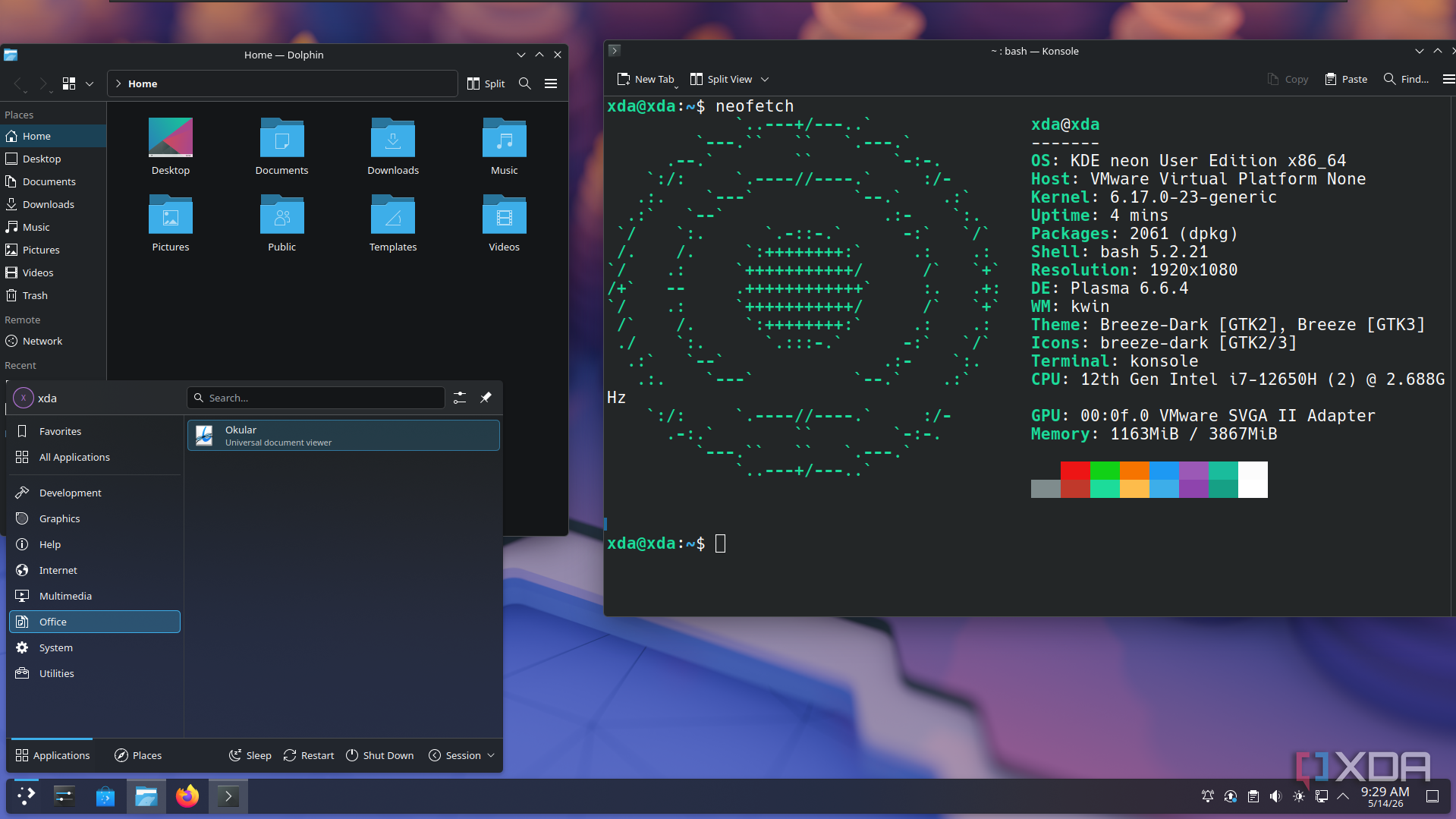Launch System Settings from the taskbar
Viewport: 1456px width, 819px height.
pos(64,796)
